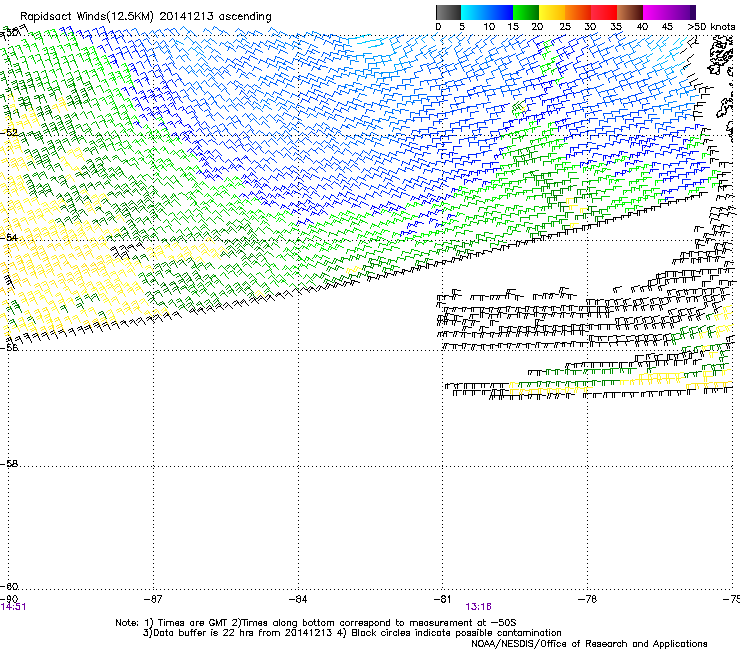Click the '20141213' date in the title
The image size is (740, 650).
click(186, 17)
